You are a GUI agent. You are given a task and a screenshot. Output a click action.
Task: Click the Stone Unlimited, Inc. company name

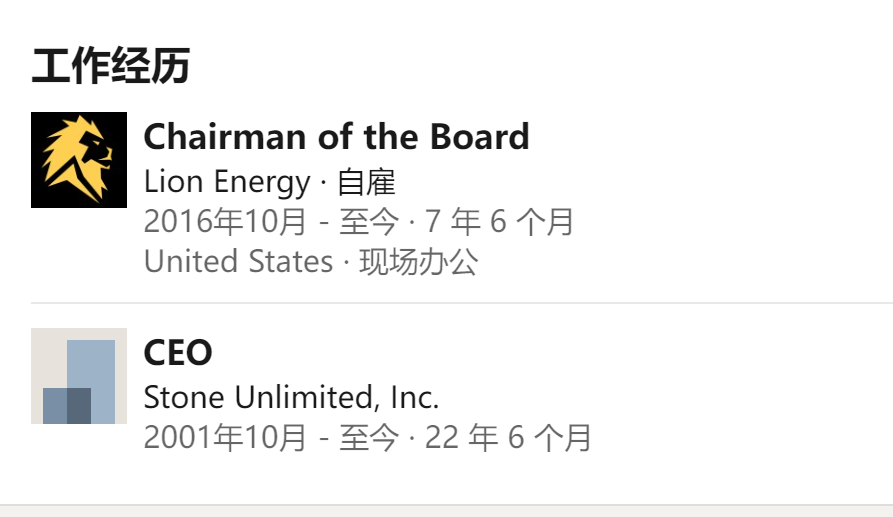(x=291, y=398)
